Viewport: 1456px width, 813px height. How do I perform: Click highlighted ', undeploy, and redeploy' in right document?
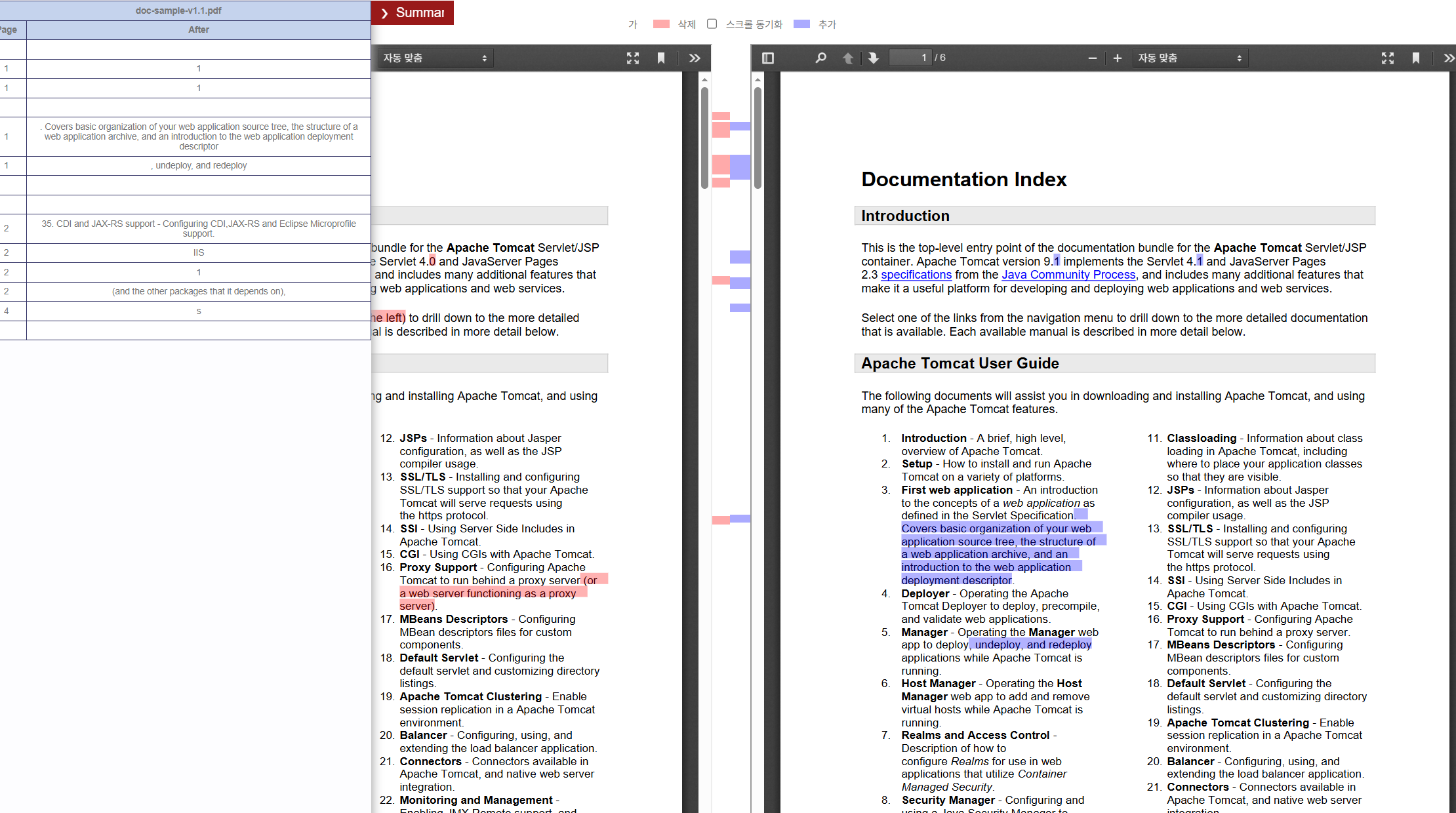tap(1030, 645)
